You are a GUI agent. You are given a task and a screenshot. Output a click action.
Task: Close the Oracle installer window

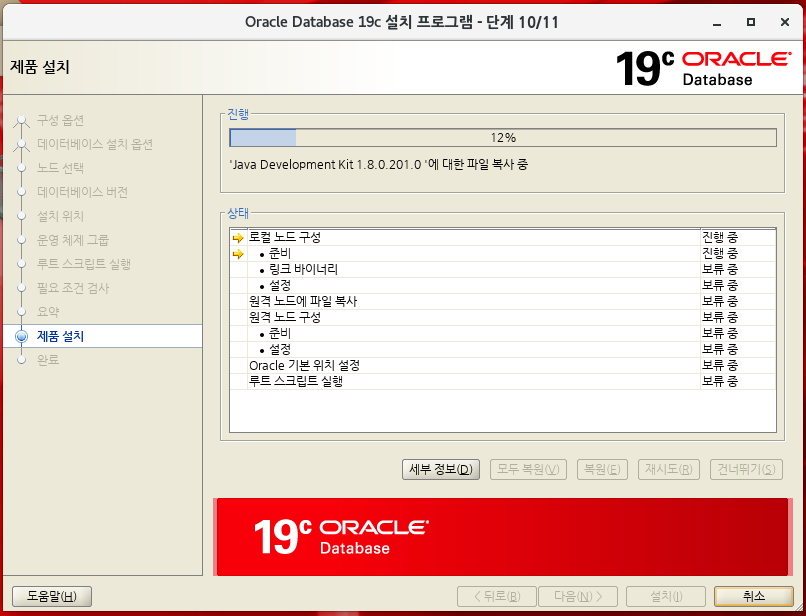784,22
